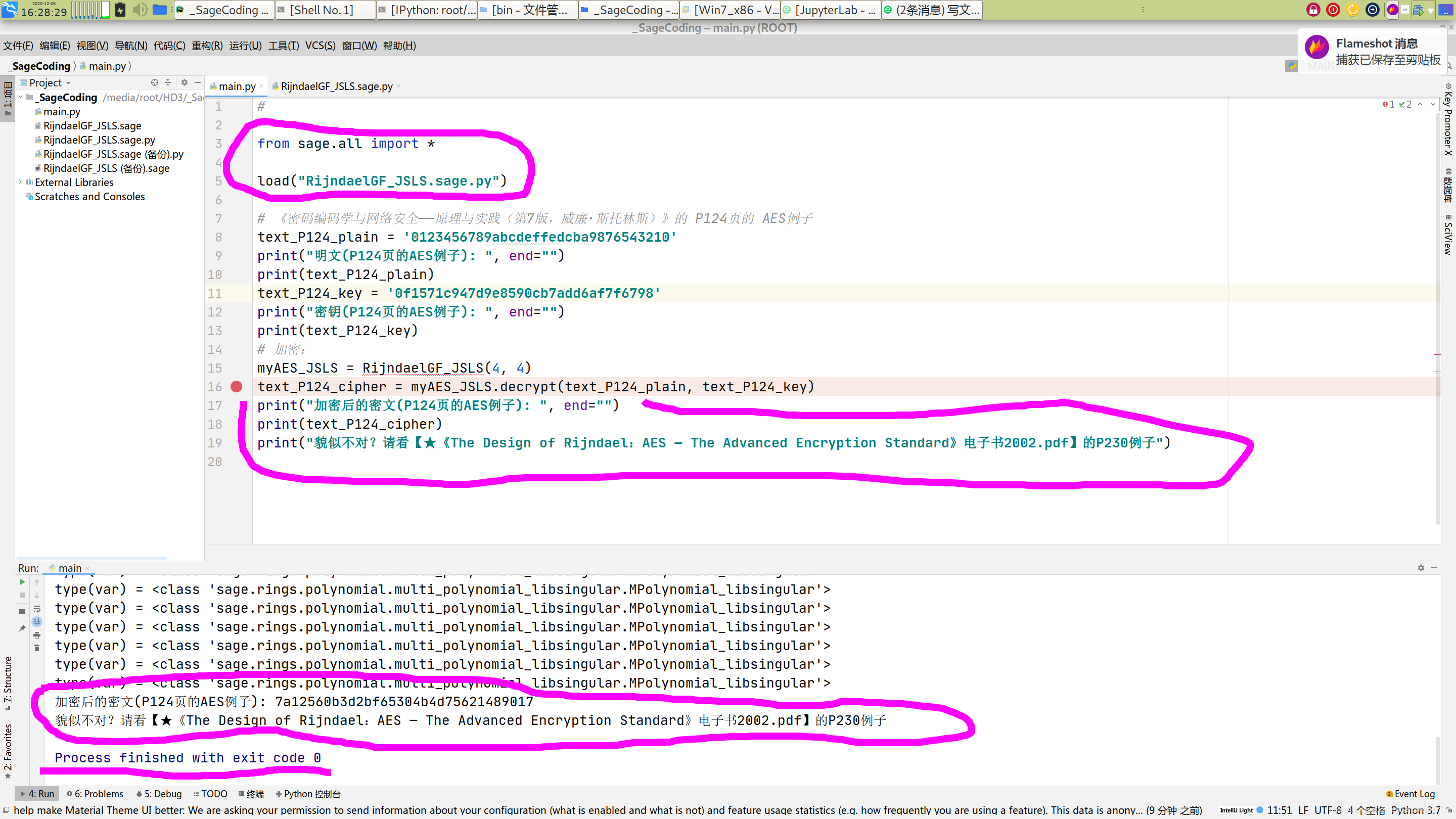Image resolution: width=1456 pixels, height=819 pixels.
Task: Click the volume speaker icon in taskbar
Action: (139, 10)
